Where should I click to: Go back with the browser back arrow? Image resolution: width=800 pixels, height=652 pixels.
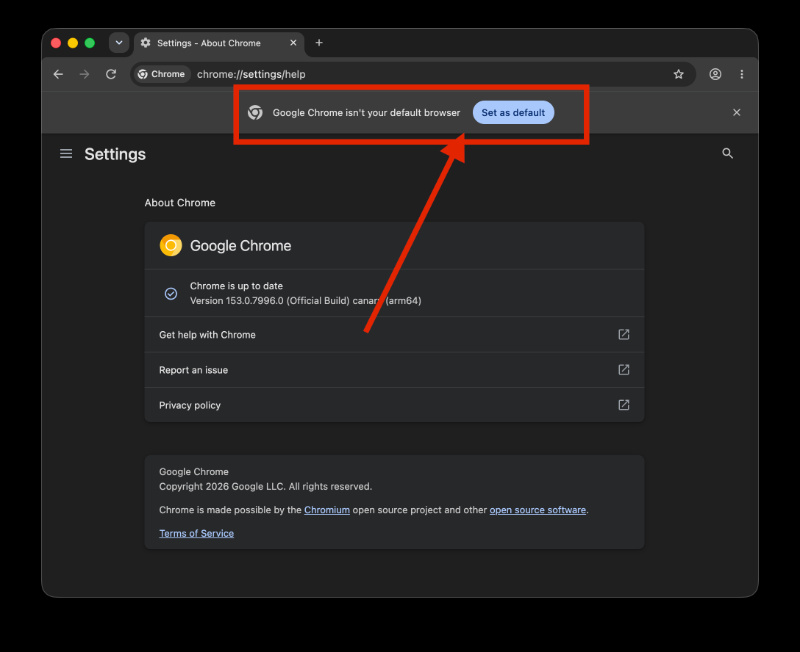(58, 74)
